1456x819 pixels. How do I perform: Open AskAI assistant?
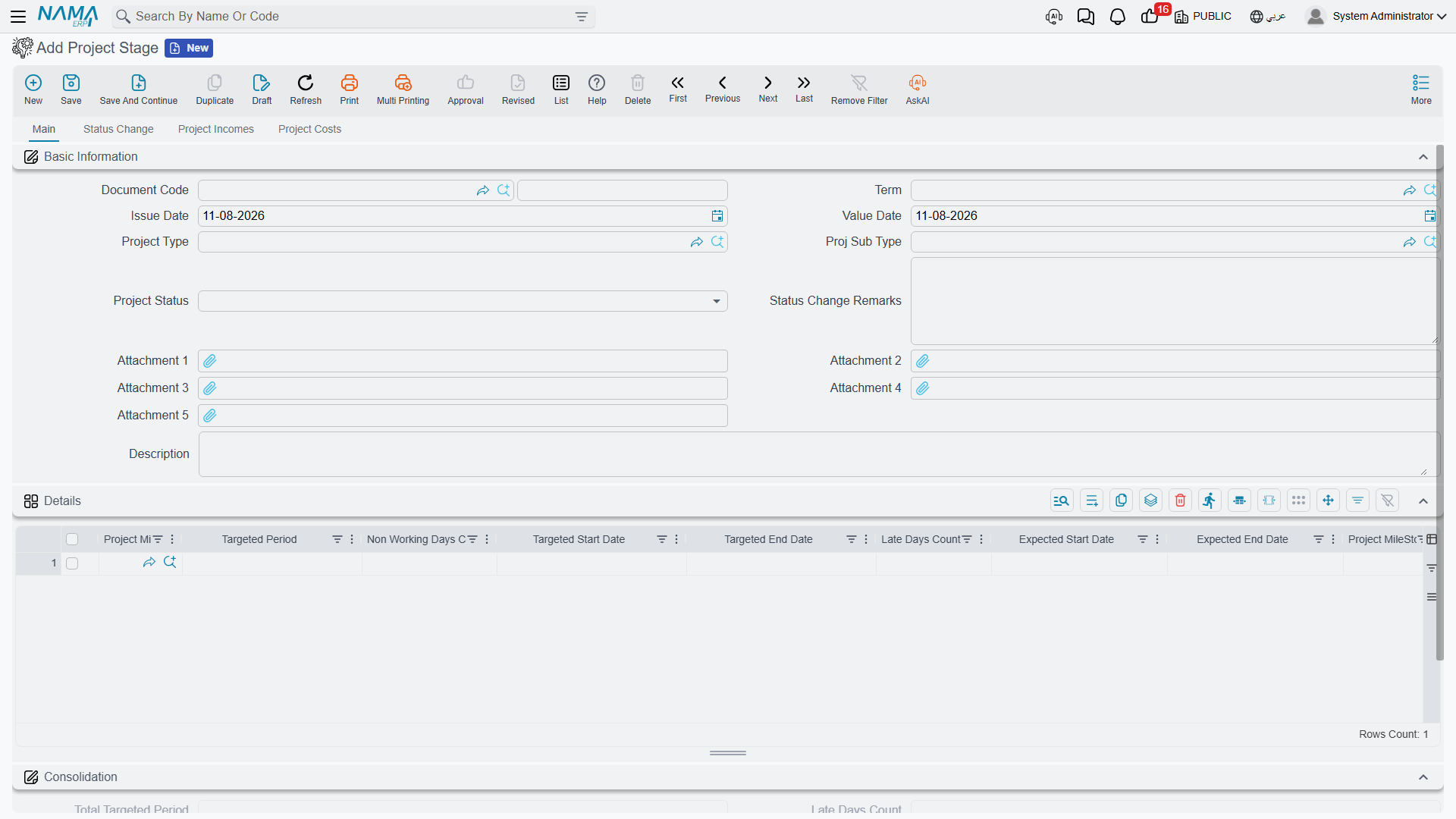[918, 89]
